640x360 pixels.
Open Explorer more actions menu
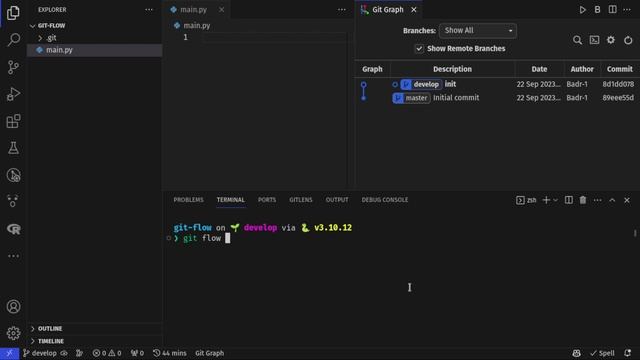click(149, 9)
